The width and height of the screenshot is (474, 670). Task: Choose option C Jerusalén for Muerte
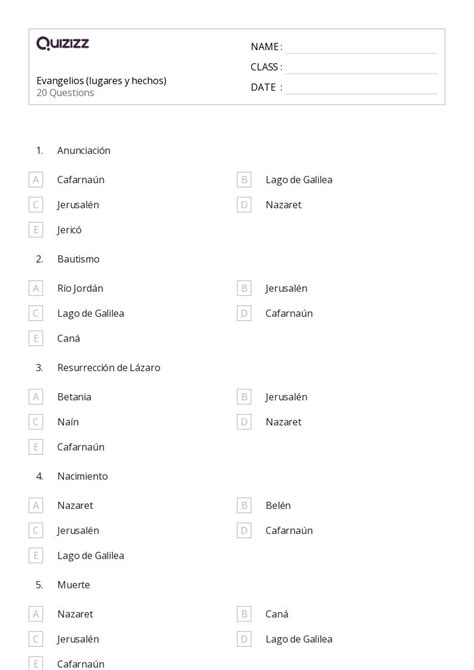(x=36, y=639)
